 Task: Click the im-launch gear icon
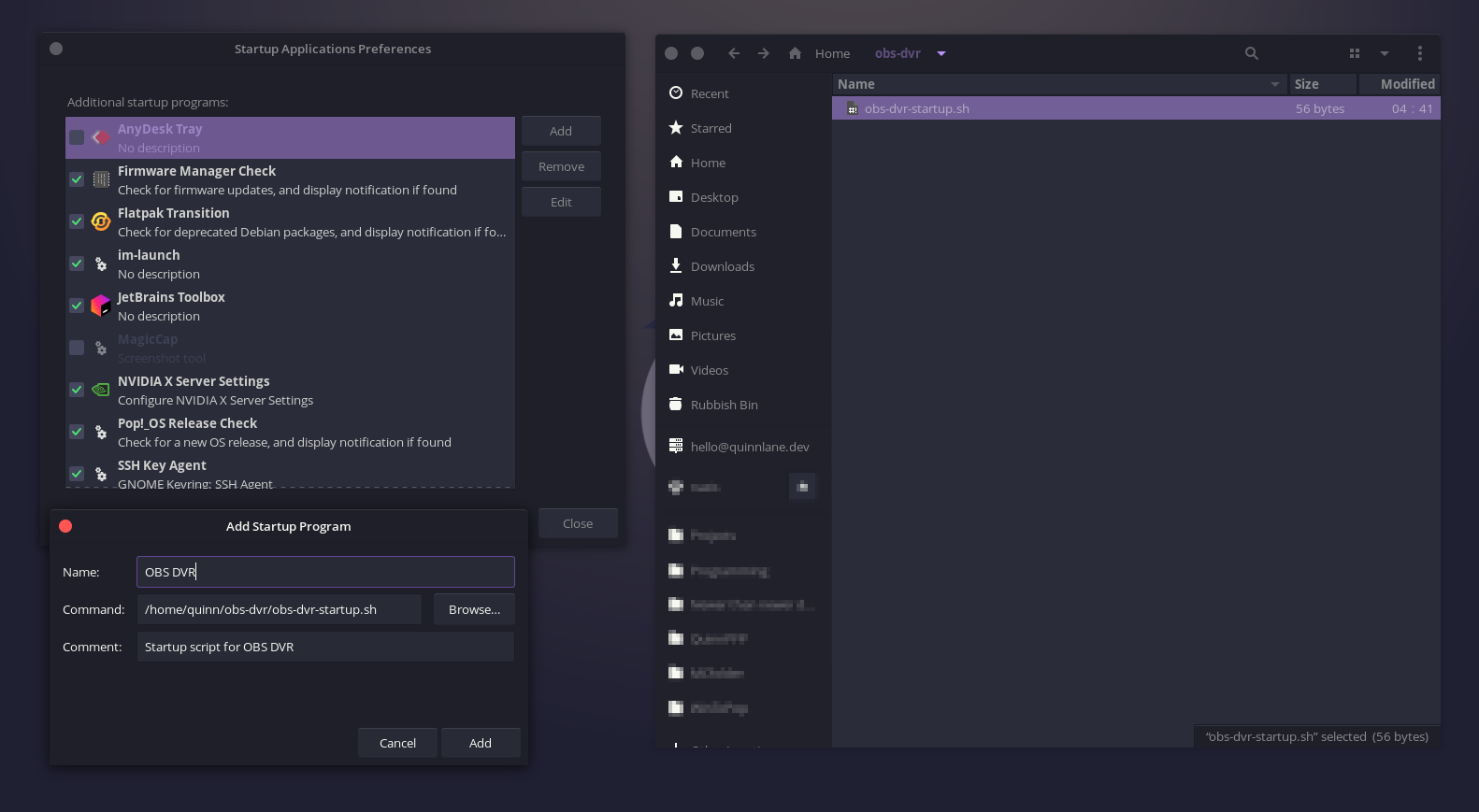pos(101,264)
